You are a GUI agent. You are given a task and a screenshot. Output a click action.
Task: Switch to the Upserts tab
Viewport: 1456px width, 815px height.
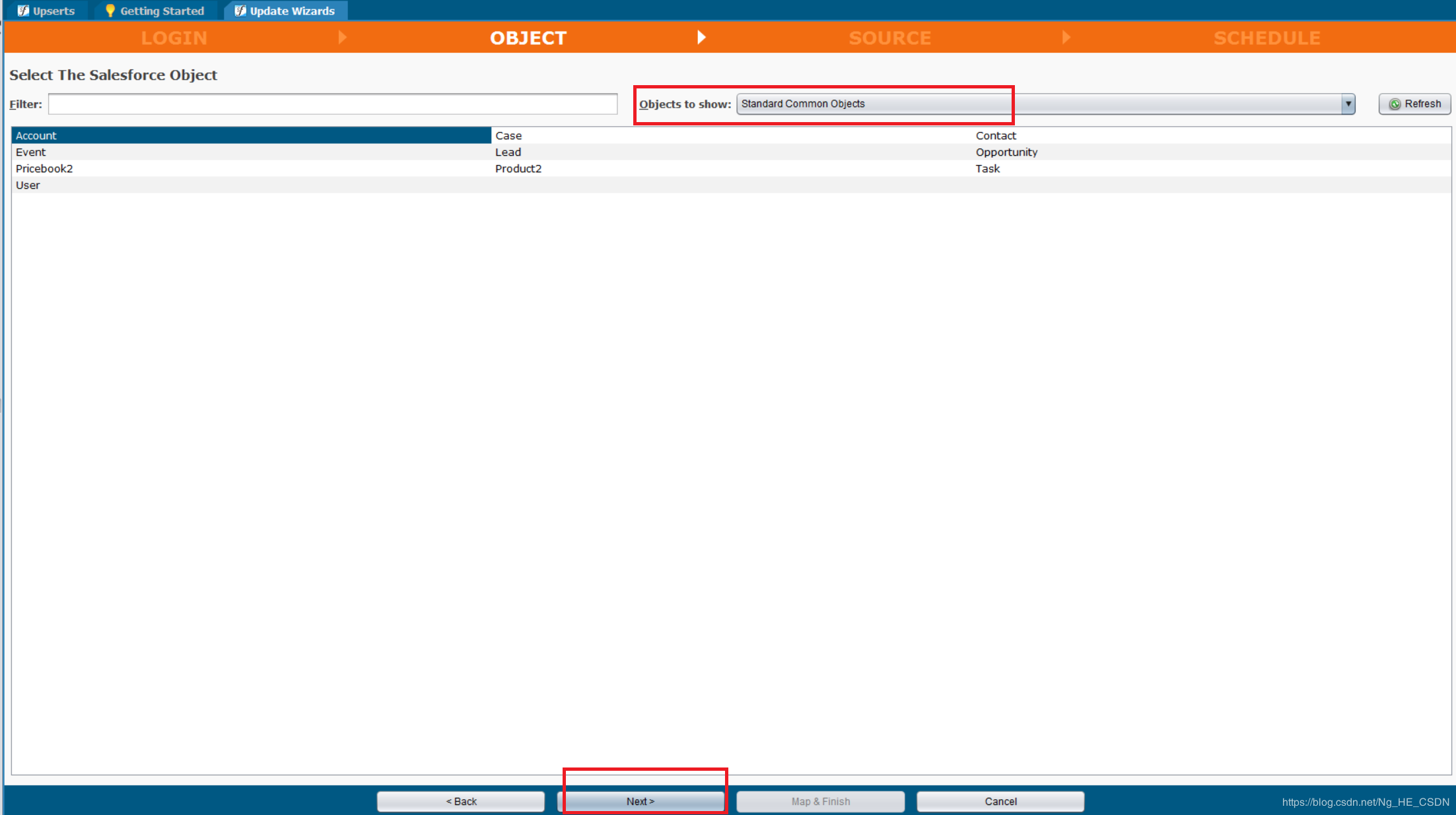[46, 11]
